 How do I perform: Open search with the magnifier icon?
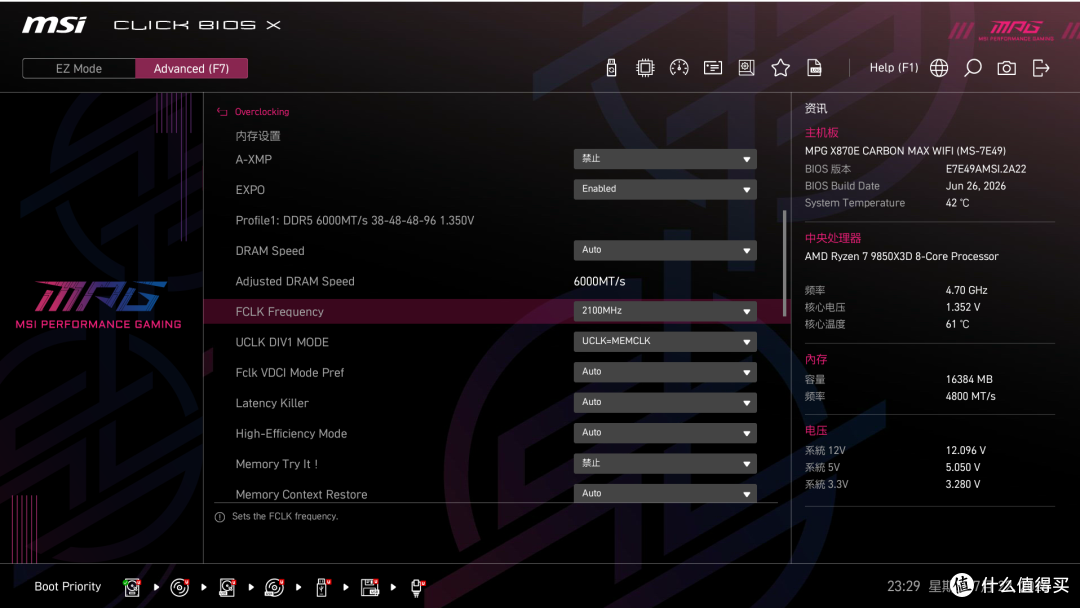pyautogui.click(x=973, y=67)
